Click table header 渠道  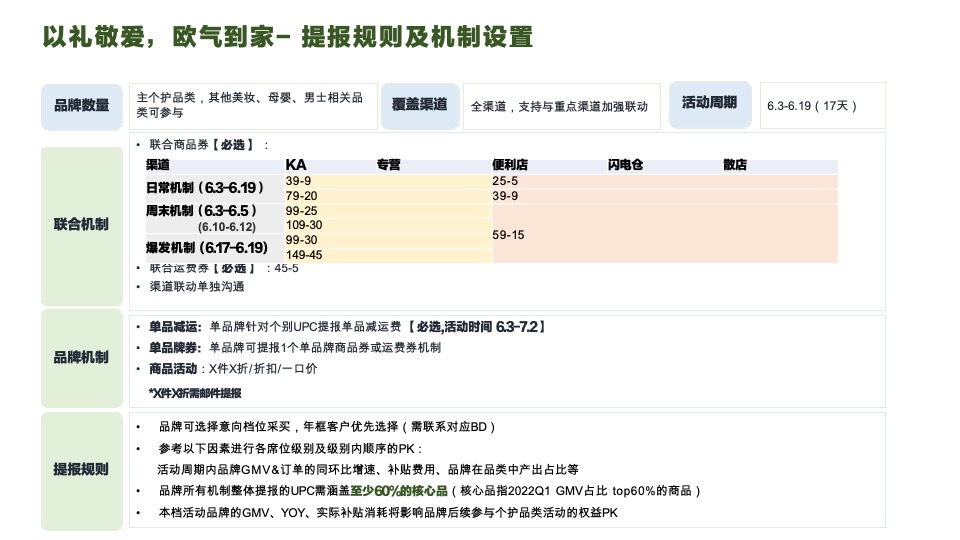157,165
